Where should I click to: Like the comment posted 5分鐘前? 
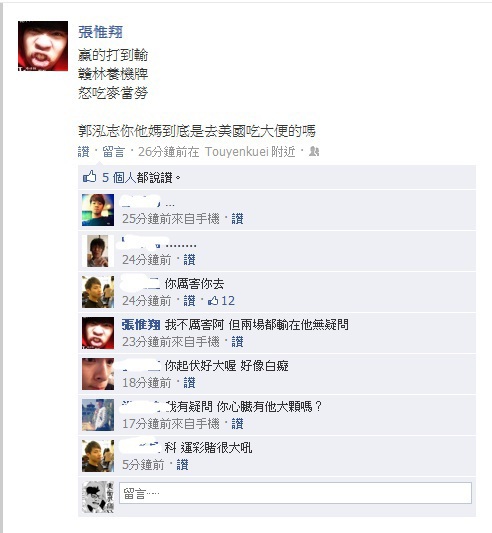click(x=182, y=465)
